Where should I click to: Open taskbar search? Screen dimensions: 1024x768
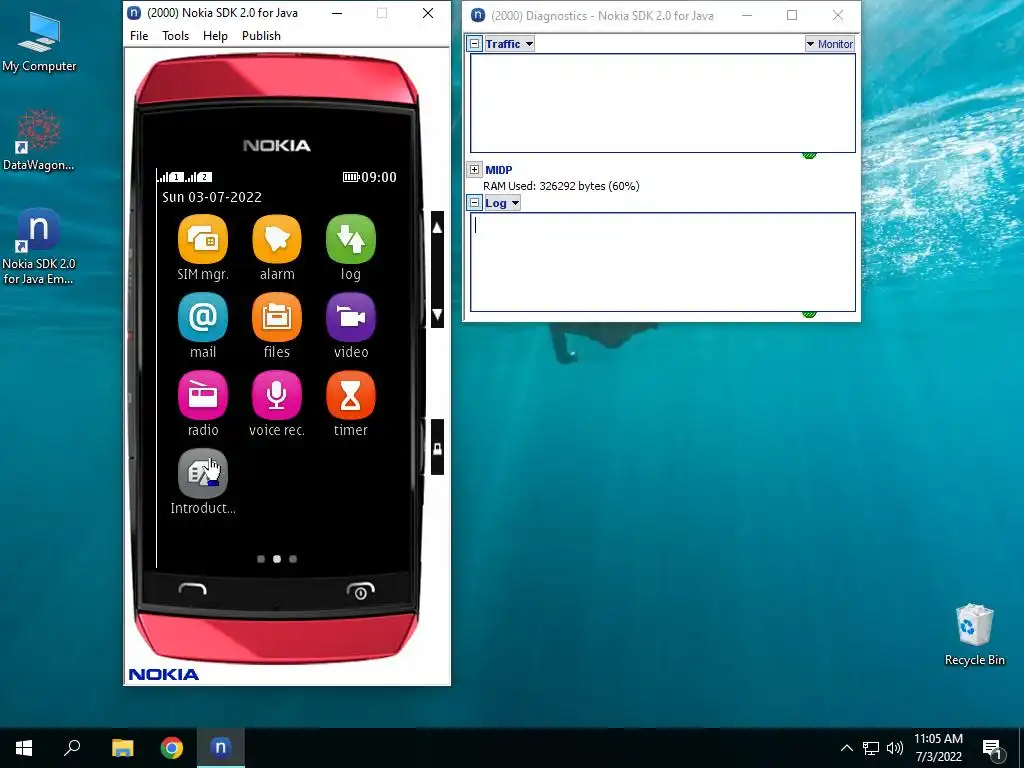[x=72, y=748]
